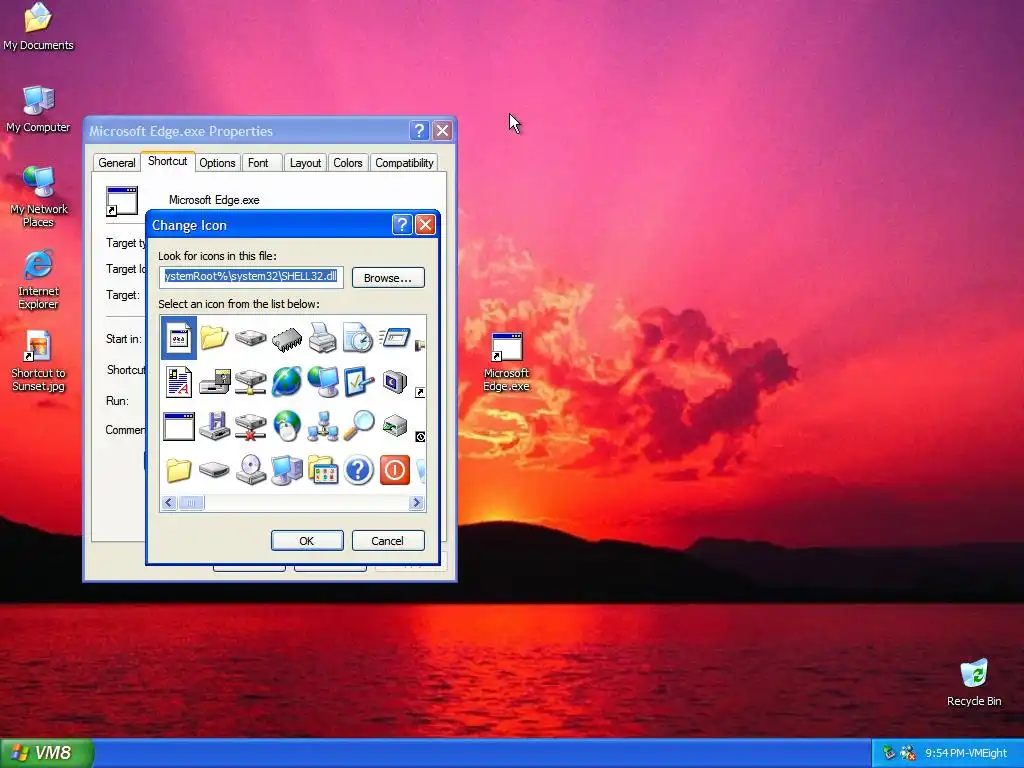Choose the printer icon in the list

point(323,338)
